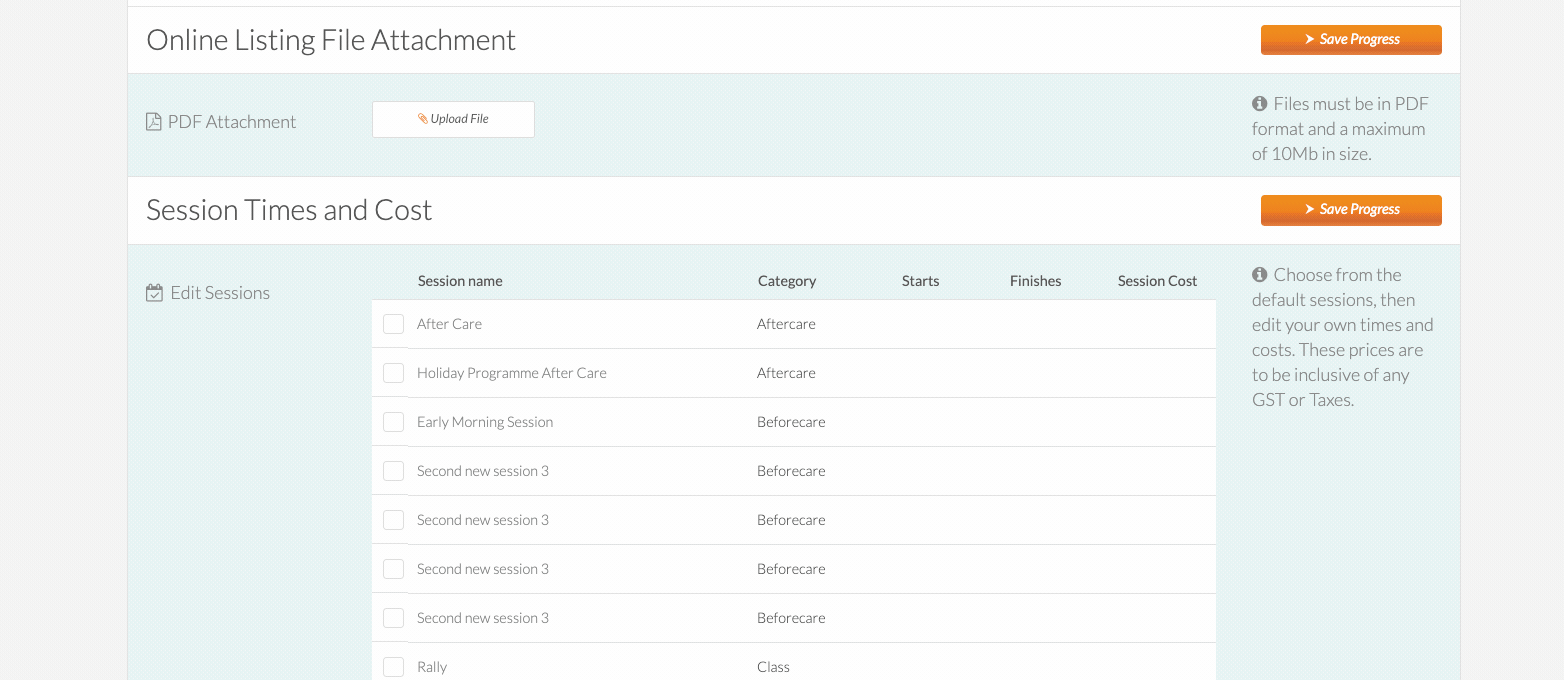The image size is (1564, 680).
Task: Click the calendar icon beside Edit Sessions
Action: pyautogui.click(x=154, y=293)
